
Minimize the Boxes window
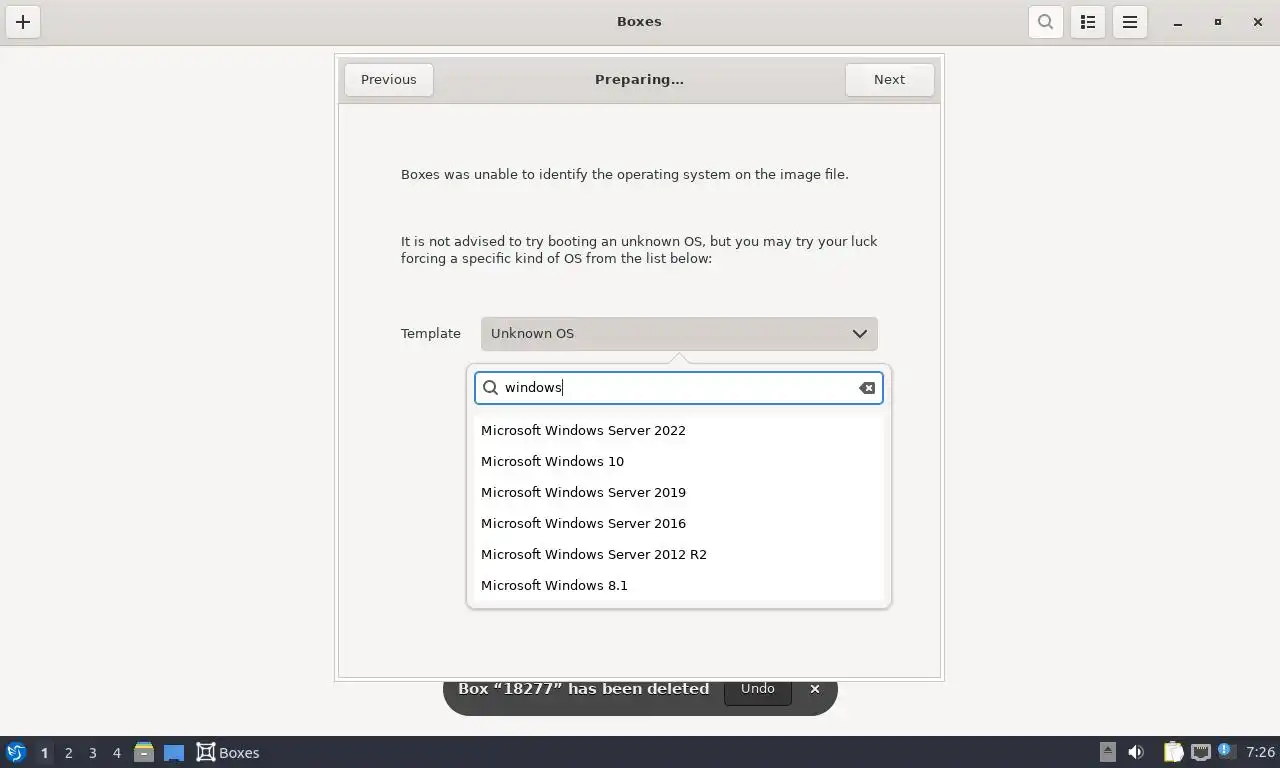click(x=1178, y=22)
